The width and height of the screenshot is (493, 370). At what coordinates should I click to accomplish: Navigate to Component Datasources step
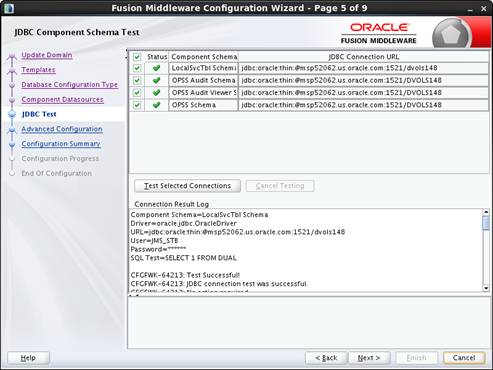pos(62,99)
